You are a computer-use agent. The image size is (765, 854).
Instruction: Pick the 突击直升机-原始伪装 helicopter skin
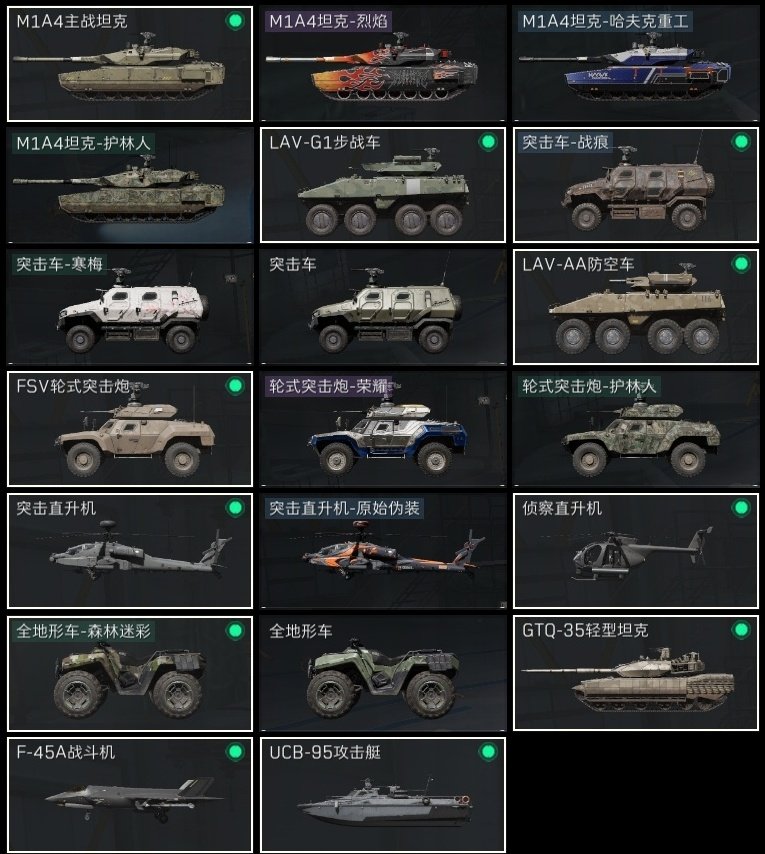383,551
